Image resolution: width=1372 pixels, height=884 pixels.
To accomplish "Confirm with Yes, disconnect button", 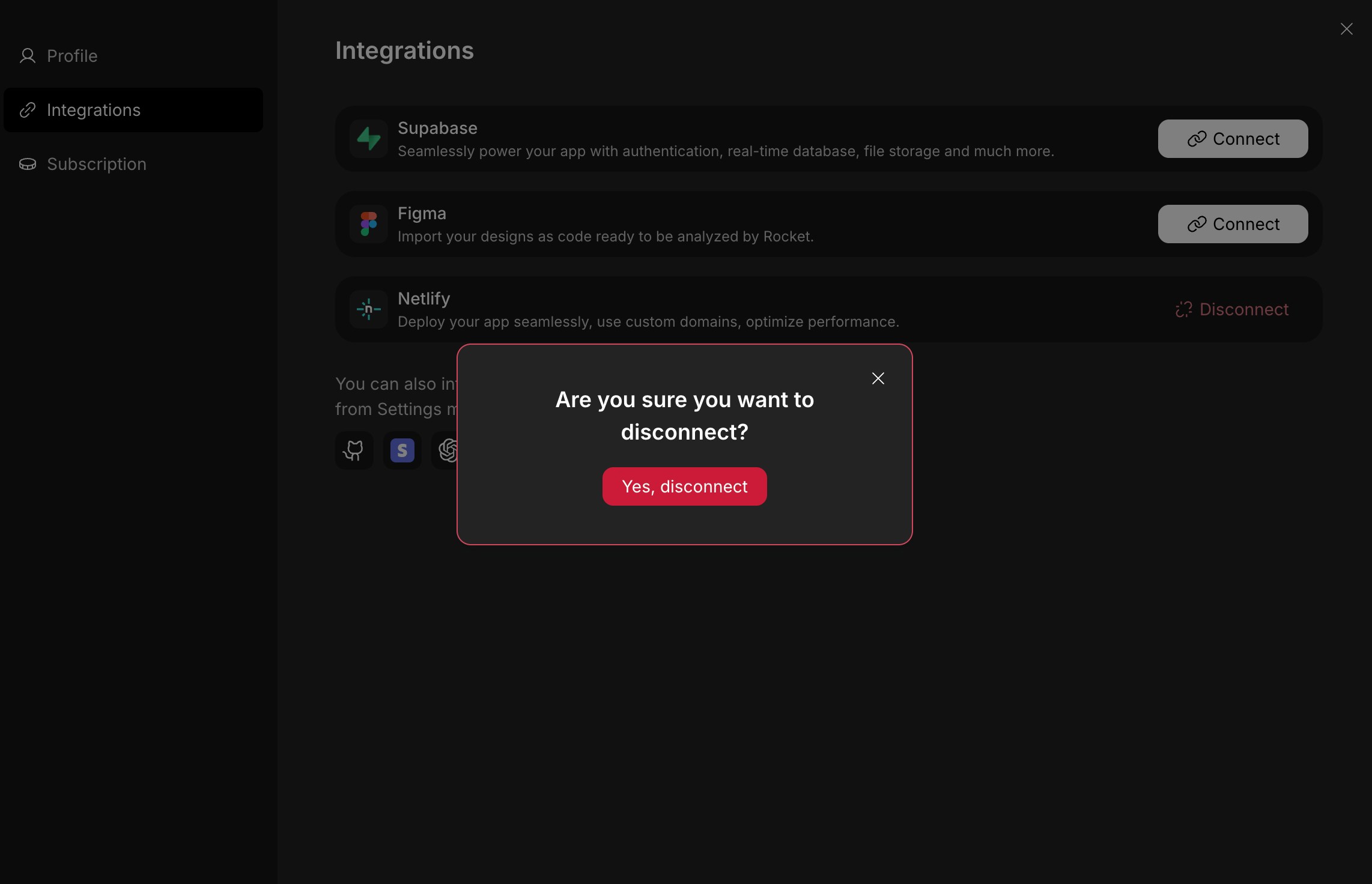I will (684, 486).
